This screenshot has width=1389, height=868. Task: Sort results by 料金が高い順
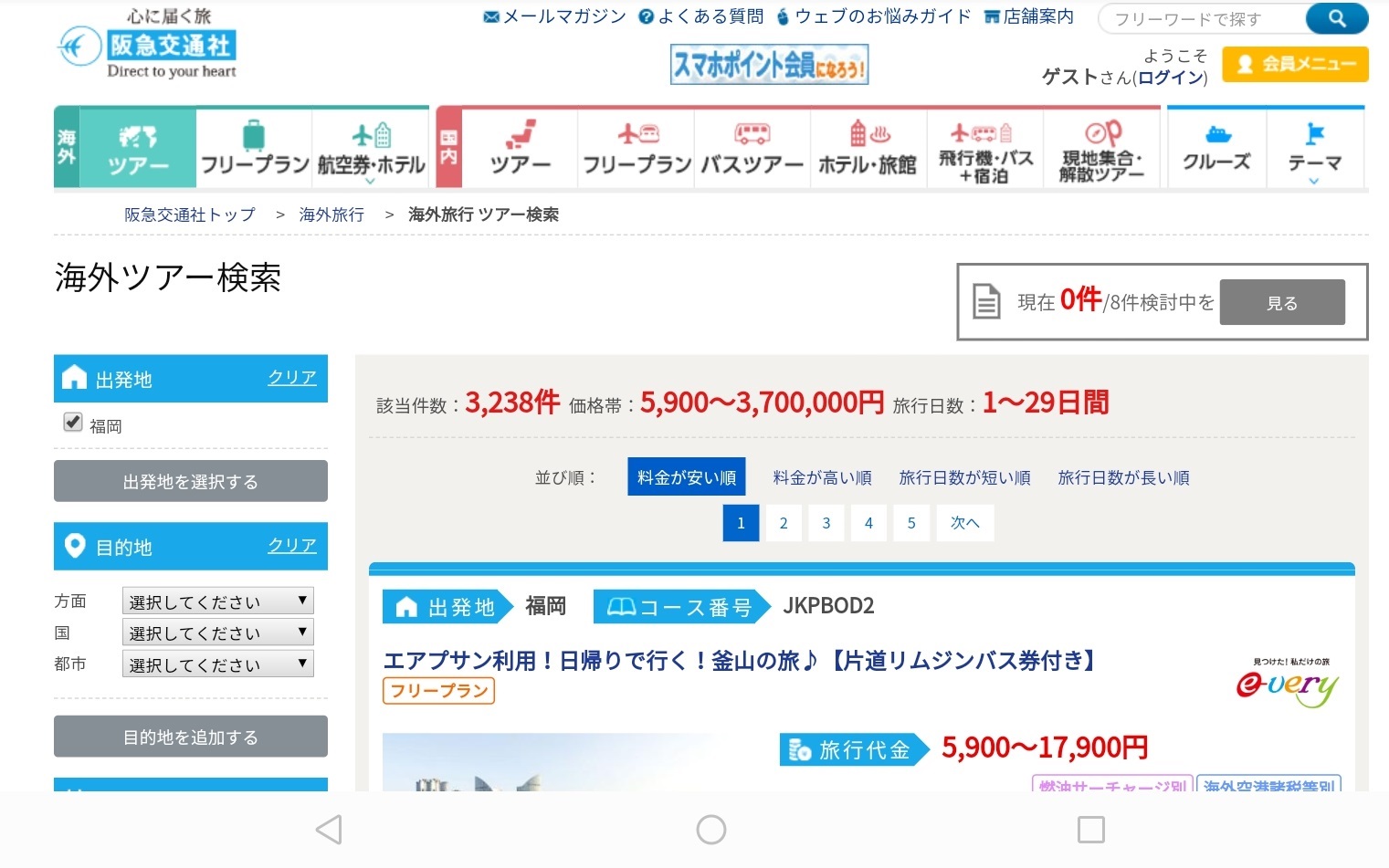coord(822,477)
